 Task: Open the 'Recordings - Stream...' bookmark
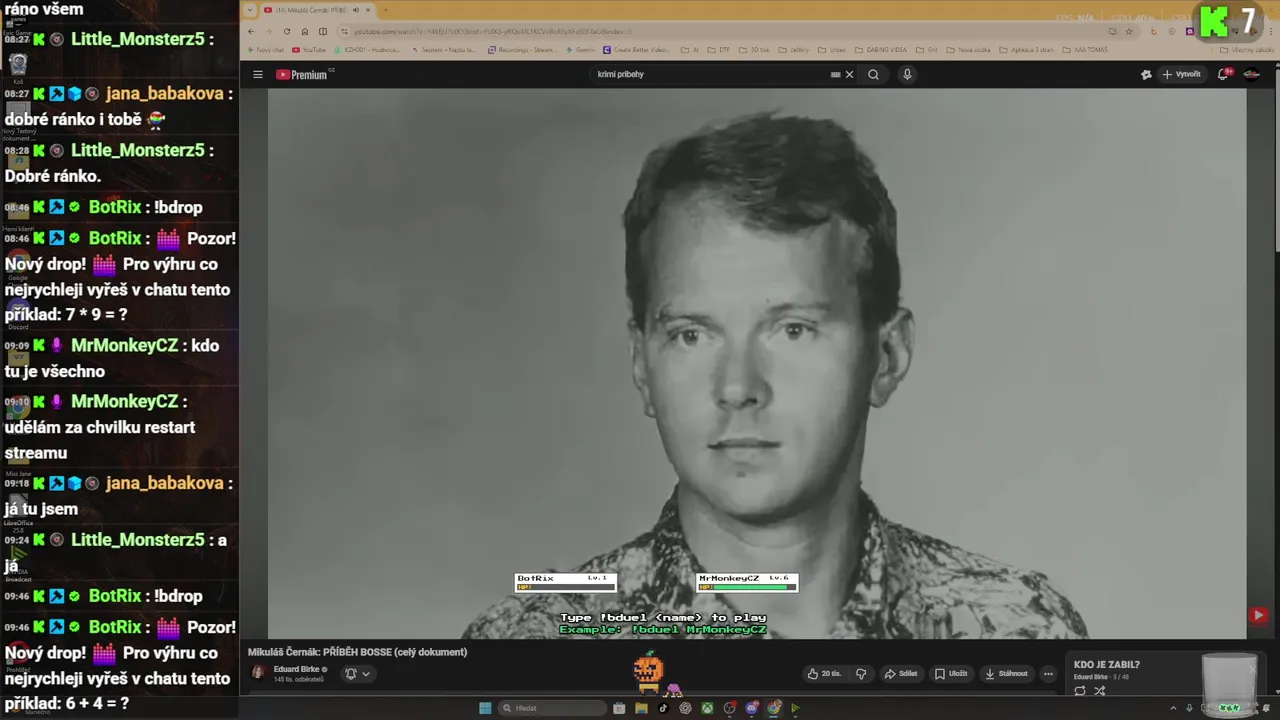coord(521,49)
